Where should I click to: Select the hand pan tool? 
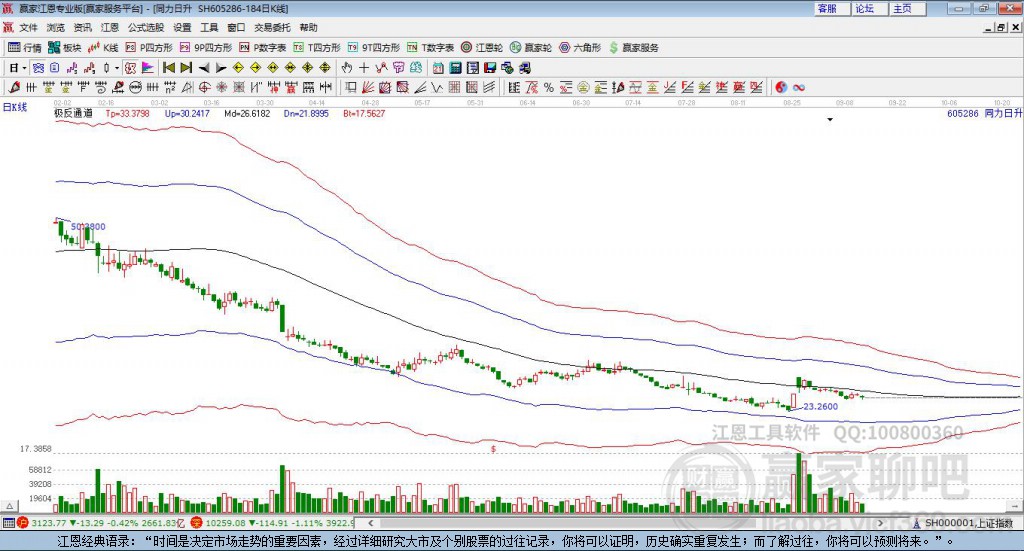click(x=347, y=68)
